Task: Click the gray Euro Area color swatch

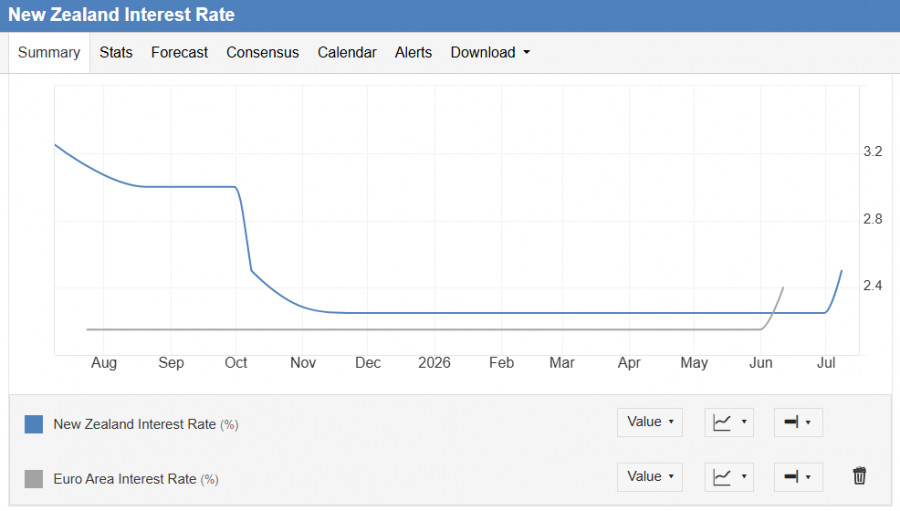Action: pyautogui.click(x=34, y=479)
